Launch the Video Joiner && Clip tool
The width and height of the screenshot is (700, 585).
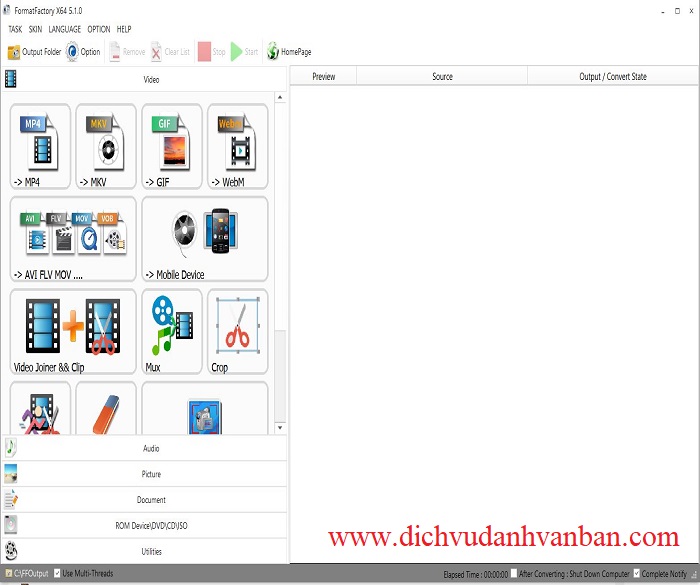[73, 331]
